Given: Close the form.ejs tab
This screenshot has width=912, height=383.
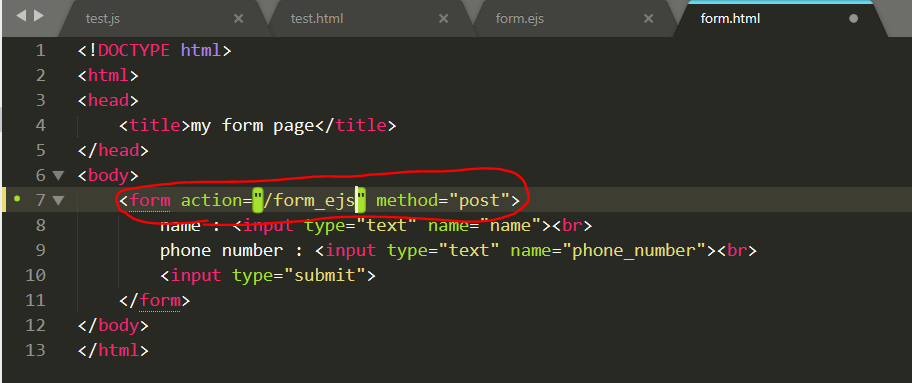Looking at the screenshot, I should 649,19.
